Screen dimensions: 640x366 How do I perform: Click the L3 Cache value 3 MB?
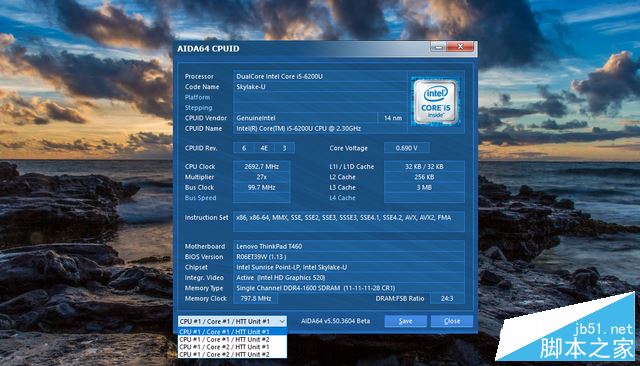[424, 187]
